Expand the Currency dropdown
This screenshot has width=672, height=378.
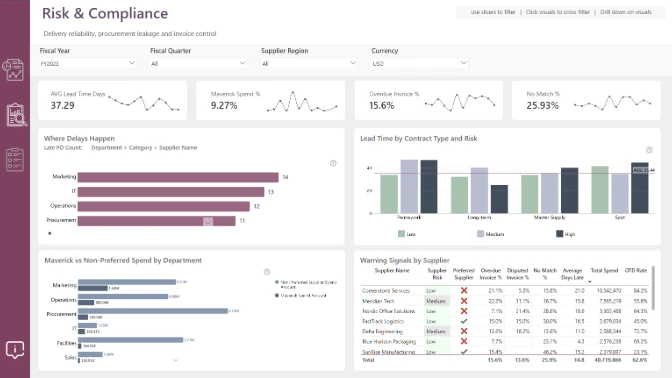pyautogui.click(x=420, y=63)
